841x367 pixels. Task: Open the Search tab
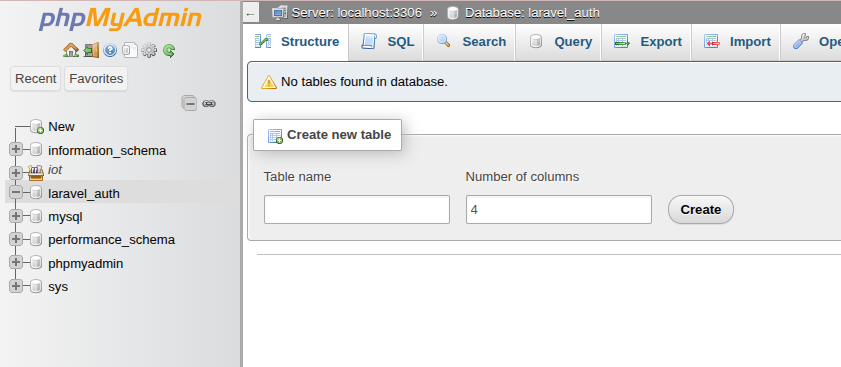coord(470,42)
